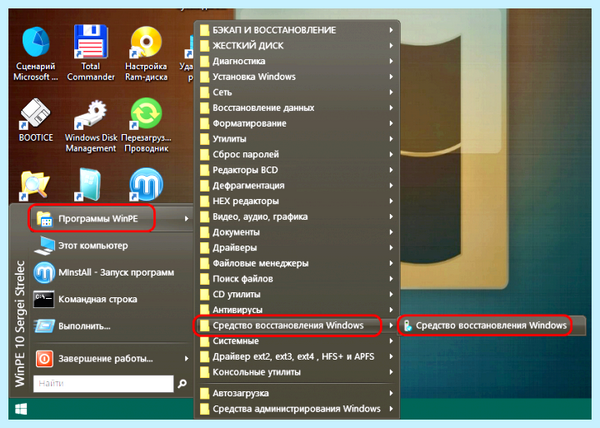
Task: Expand the Утилиты submenu arrow
Action: tap(391, 139)
